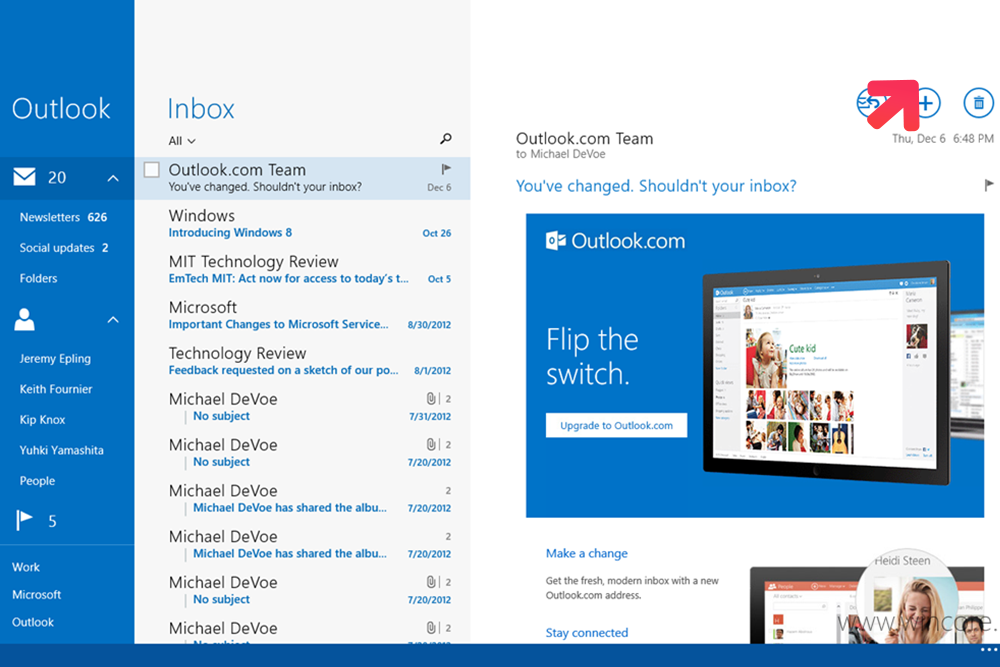Click the Oct 26 date on Windows message

tap(437, 233)
